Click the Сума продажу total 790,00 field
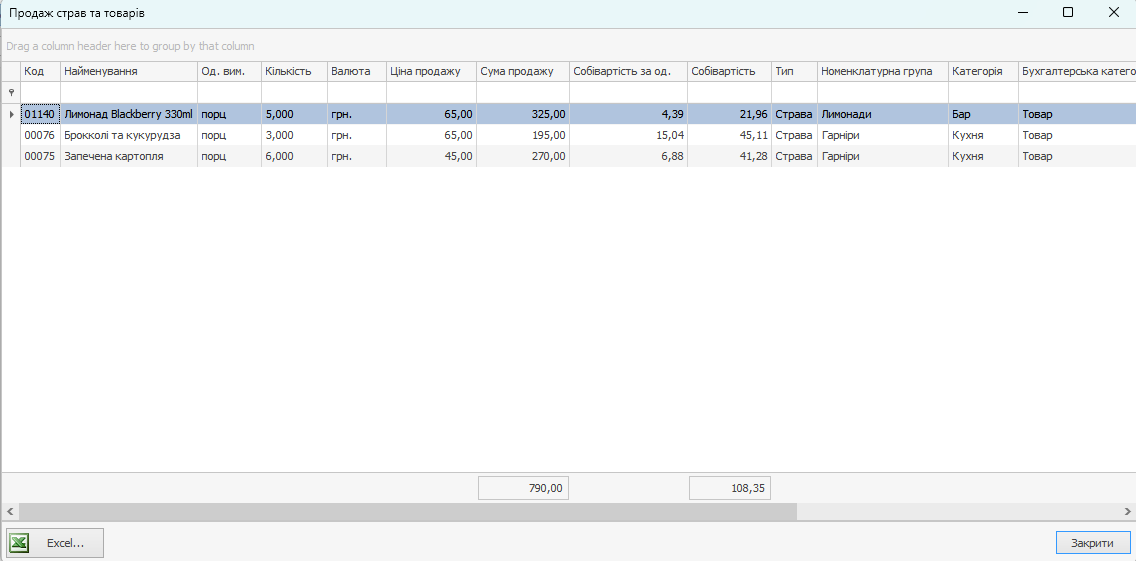Viewport: 1136px width, 561px height. [523, 488]
